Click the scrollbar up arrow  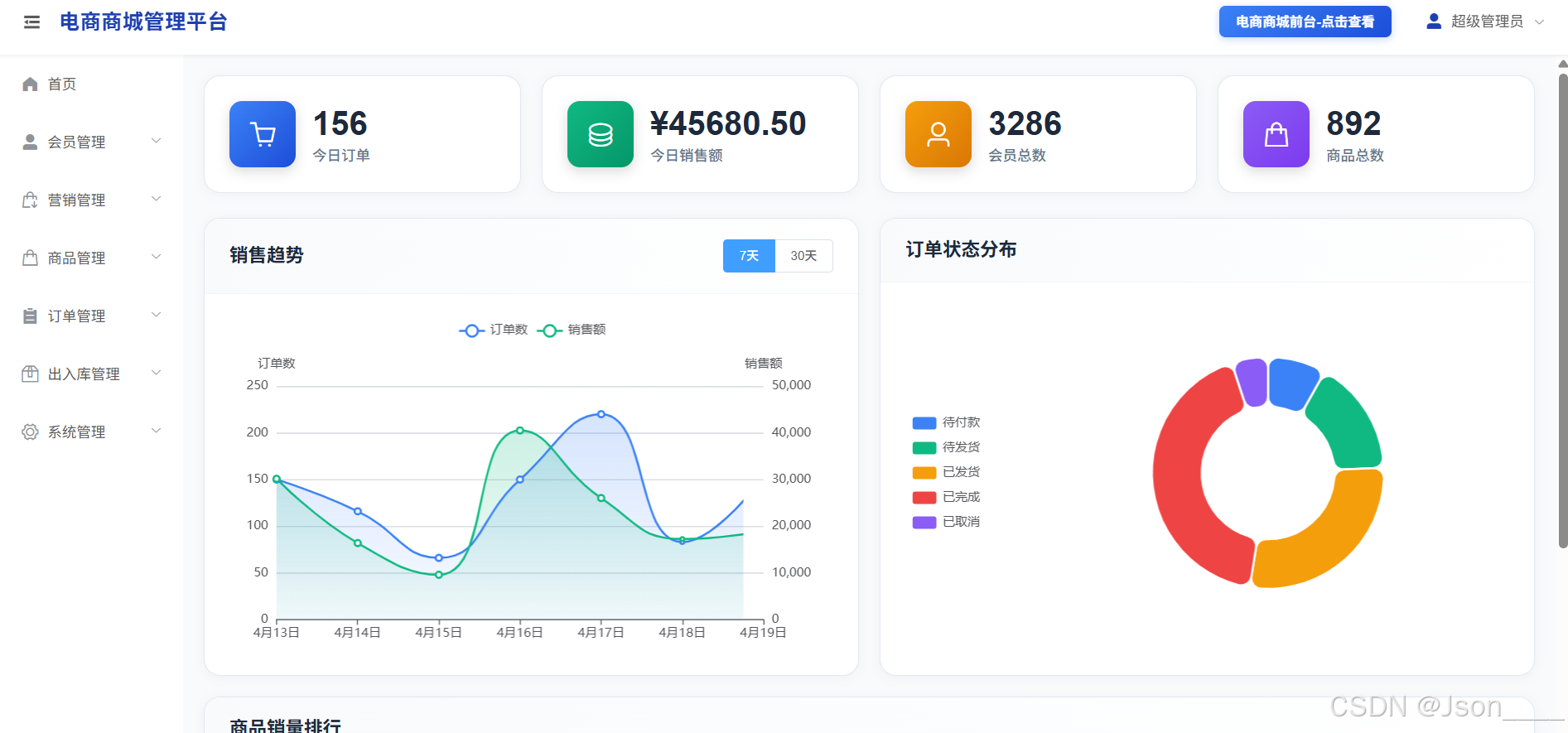1563,64
